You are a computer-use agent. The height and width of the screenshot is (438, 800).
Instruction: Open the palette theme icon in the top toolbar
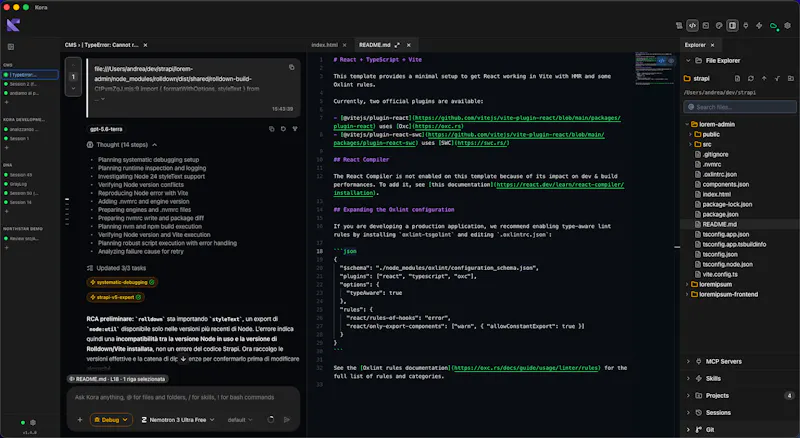719,26
